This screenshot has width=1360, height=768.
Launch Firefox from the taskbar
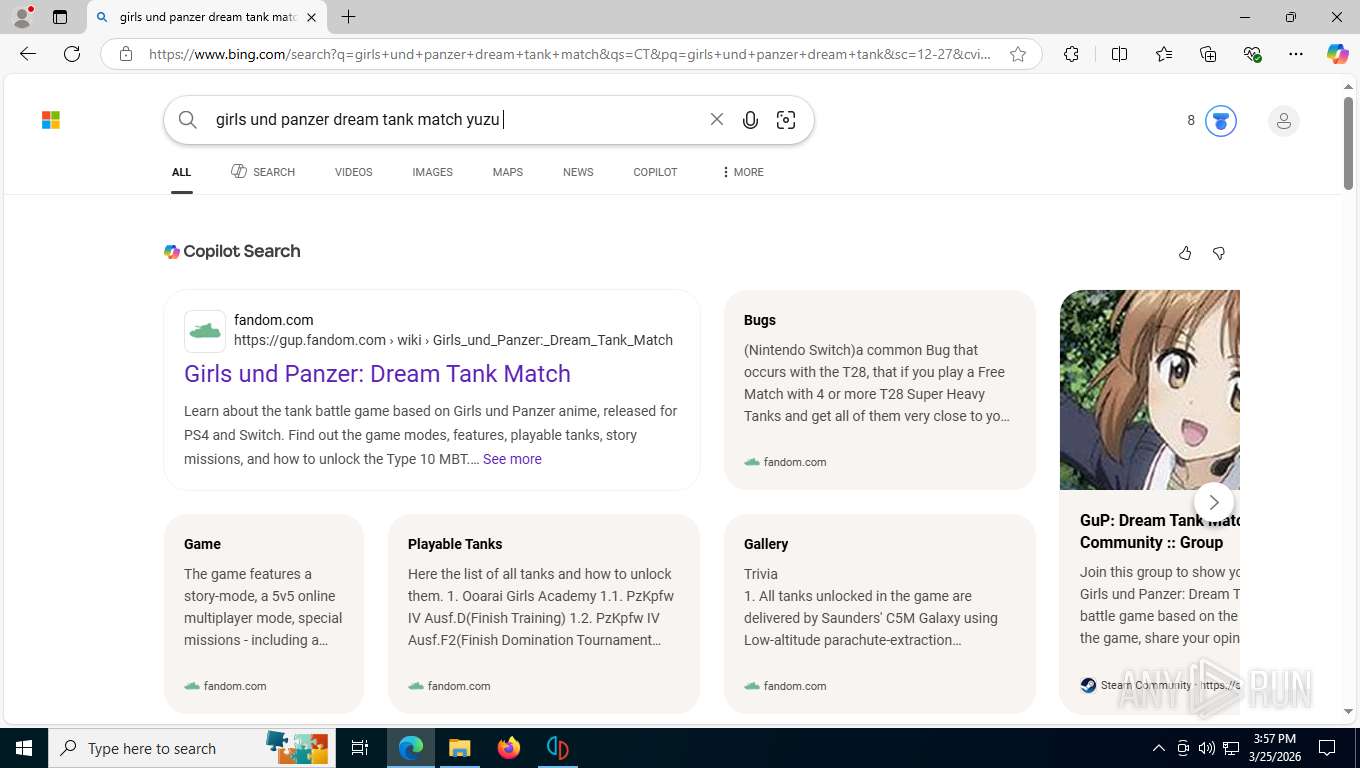(x=509, y=748)
